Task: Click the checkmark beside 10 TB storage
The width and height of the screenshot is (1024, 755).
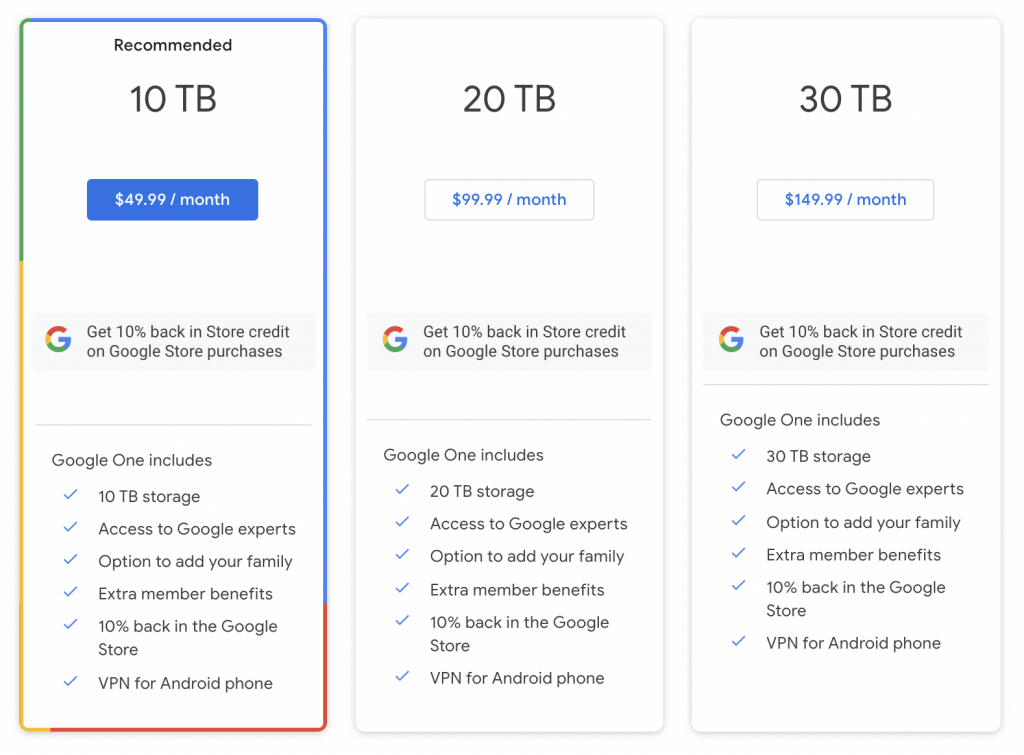Action: 70,496
